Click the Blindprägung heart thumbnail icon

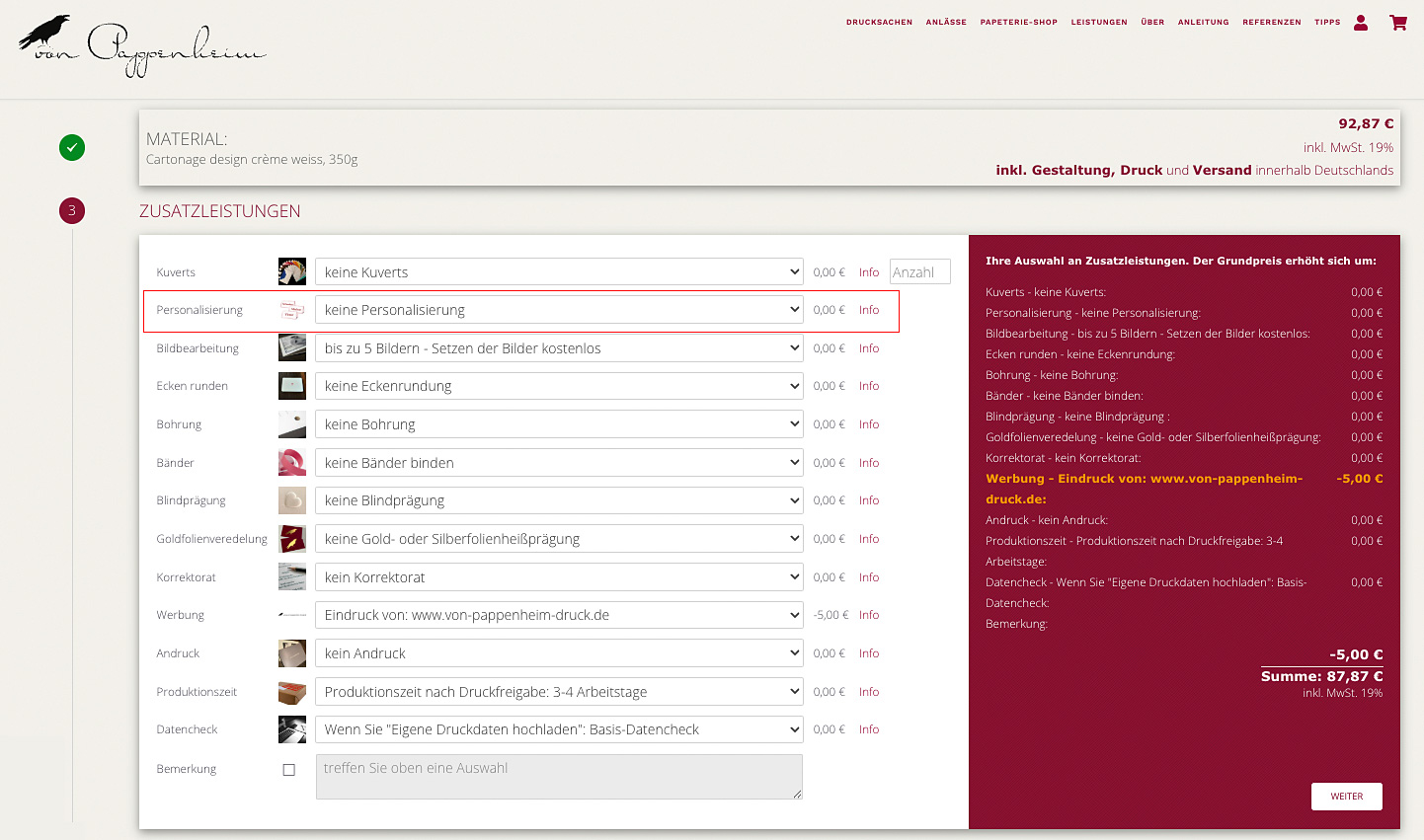(292, 500)
